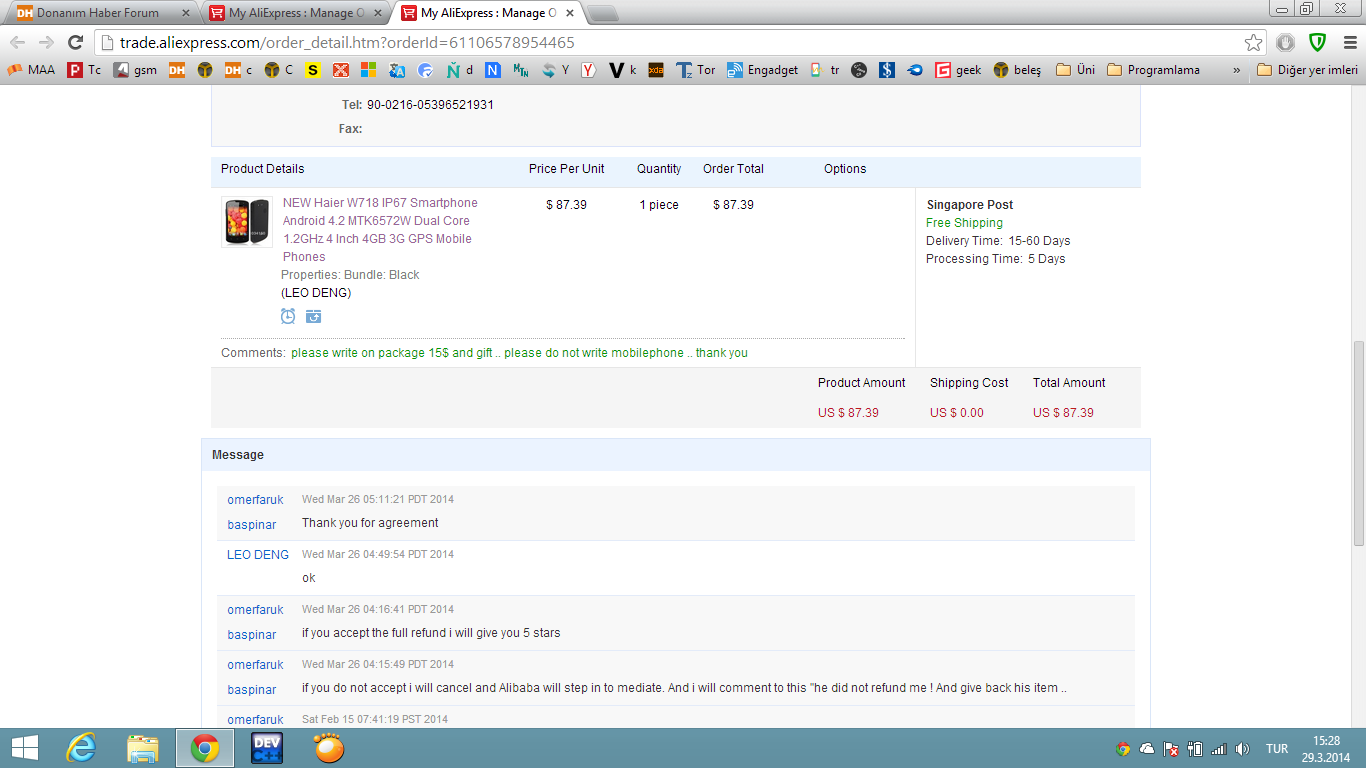Go forward using the browser forward arrow
Screen dimensions: 1366x768
(x=46, y=43)
